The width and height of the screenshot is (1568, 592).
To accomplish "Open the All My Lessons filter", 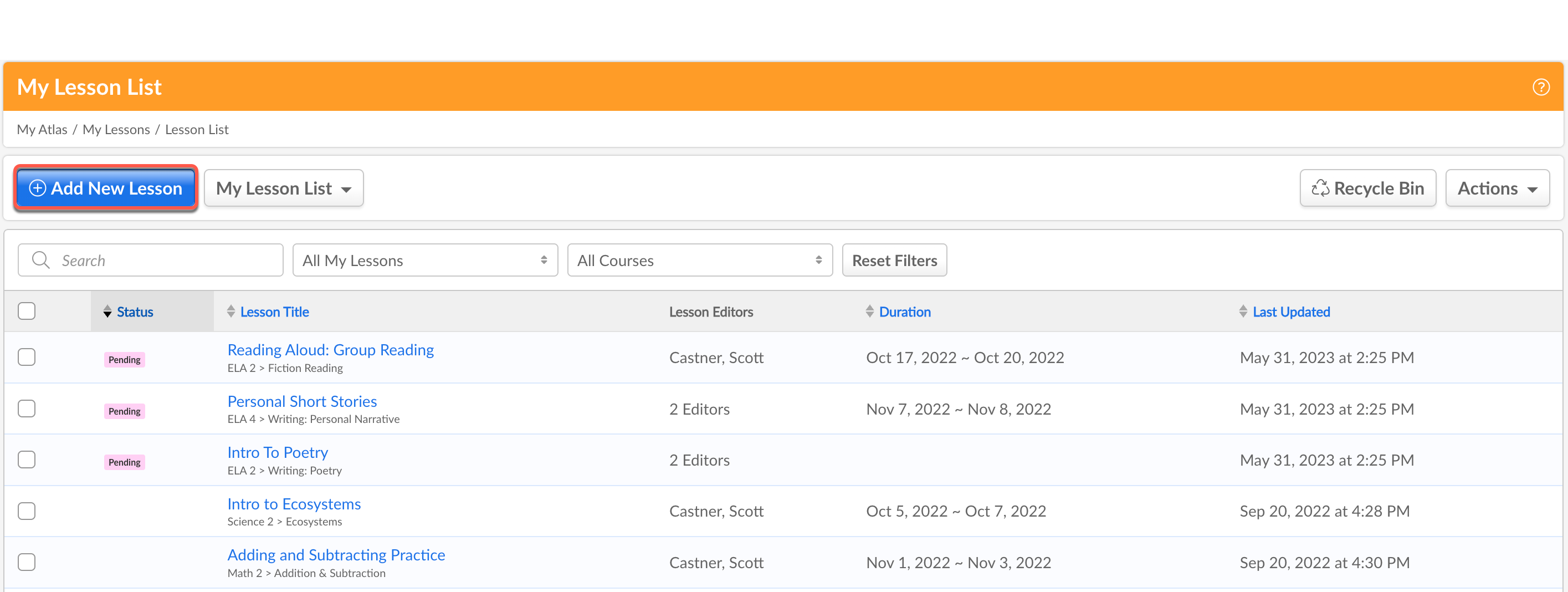I will tap(425, 260).
